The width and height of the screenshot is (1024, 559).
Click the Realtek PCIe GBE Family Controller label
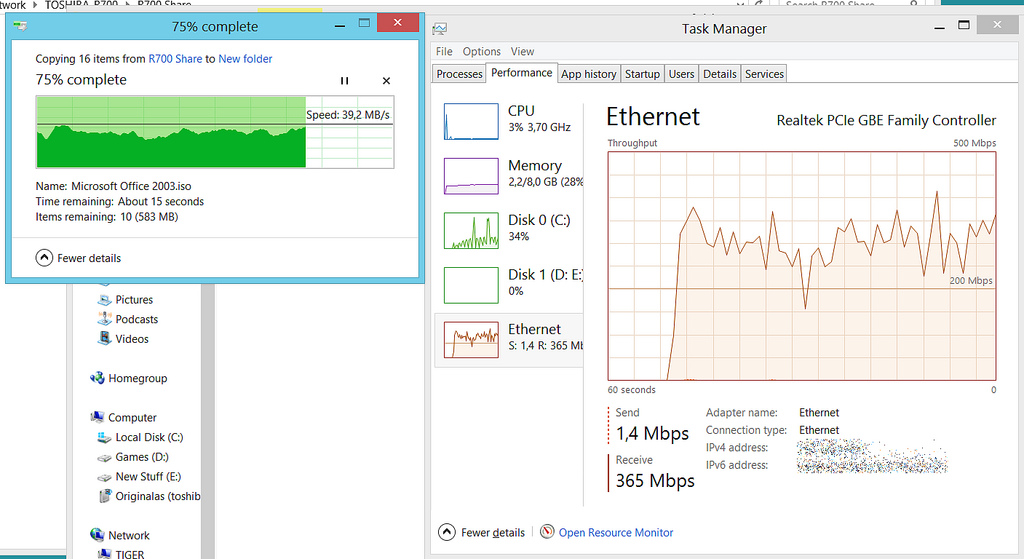[x=886, y=120]
